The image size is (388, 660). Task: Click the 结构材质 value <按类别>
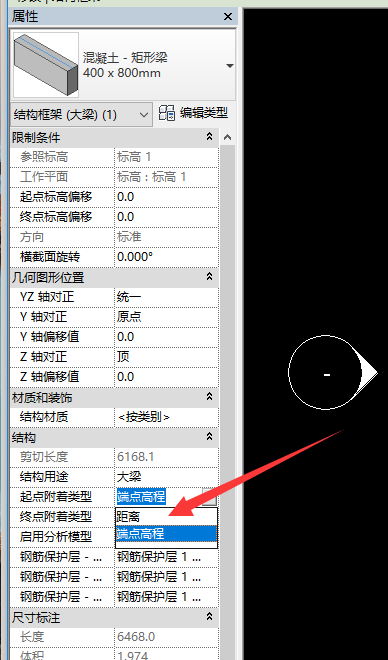click(166, 417)
